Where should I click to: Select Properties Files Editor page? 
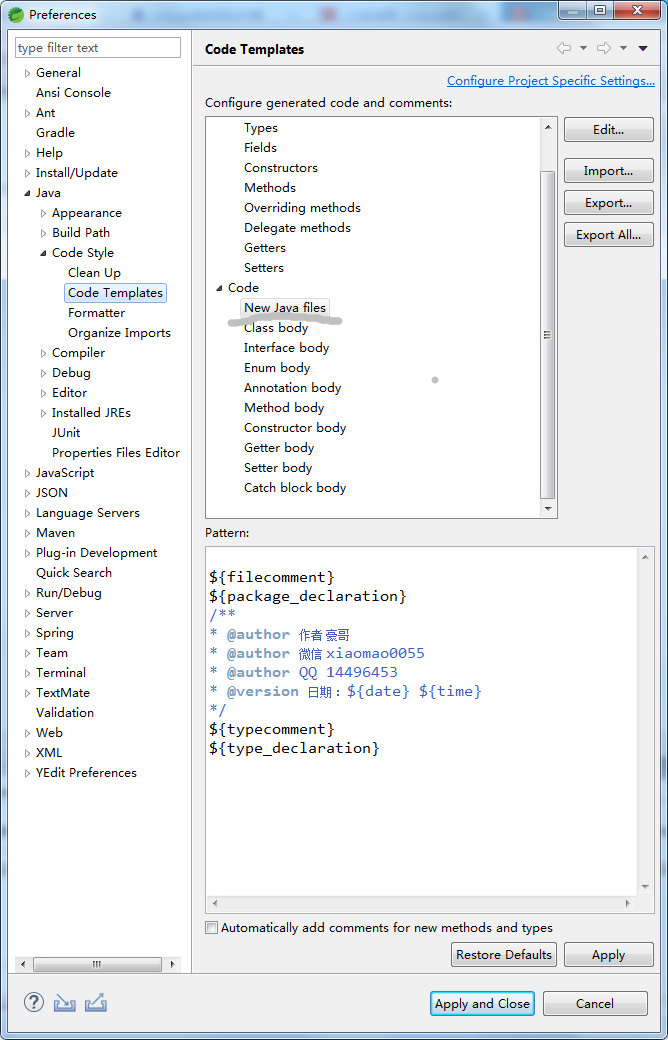coord(116,452)
